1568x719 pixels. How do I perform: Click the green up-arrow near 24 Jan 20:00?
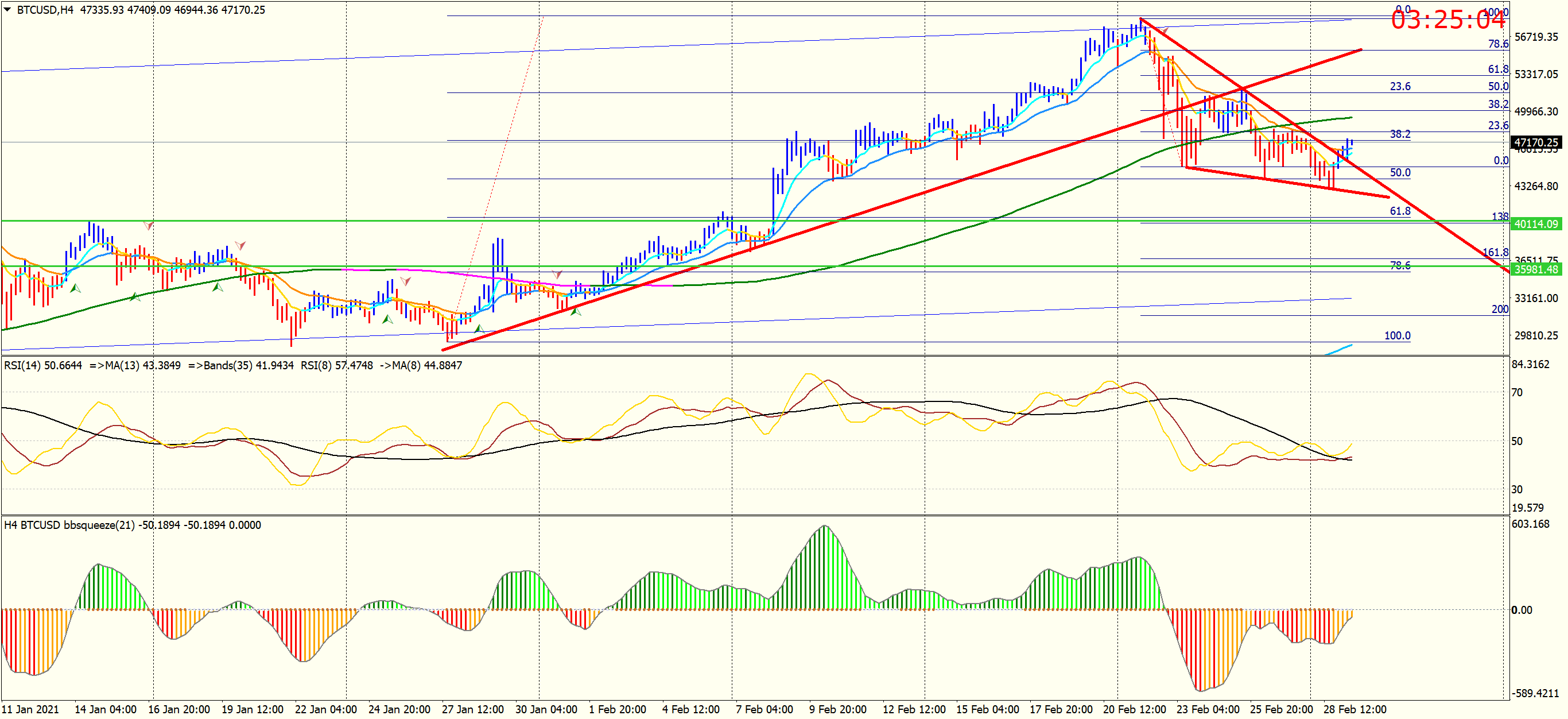[387, 319]
